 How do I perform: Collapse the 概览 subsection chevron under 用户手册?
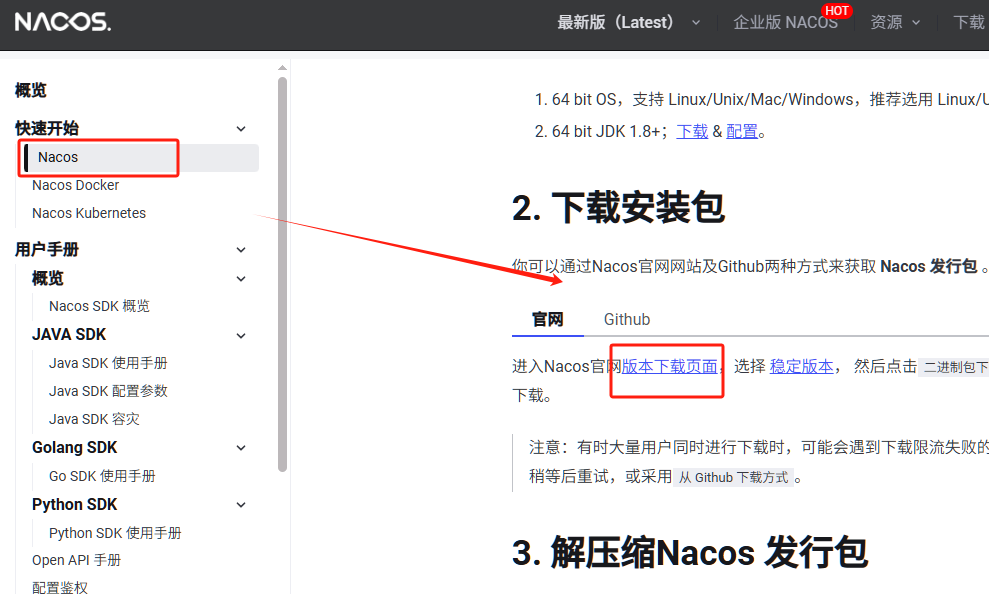click(x=241, y=279)
